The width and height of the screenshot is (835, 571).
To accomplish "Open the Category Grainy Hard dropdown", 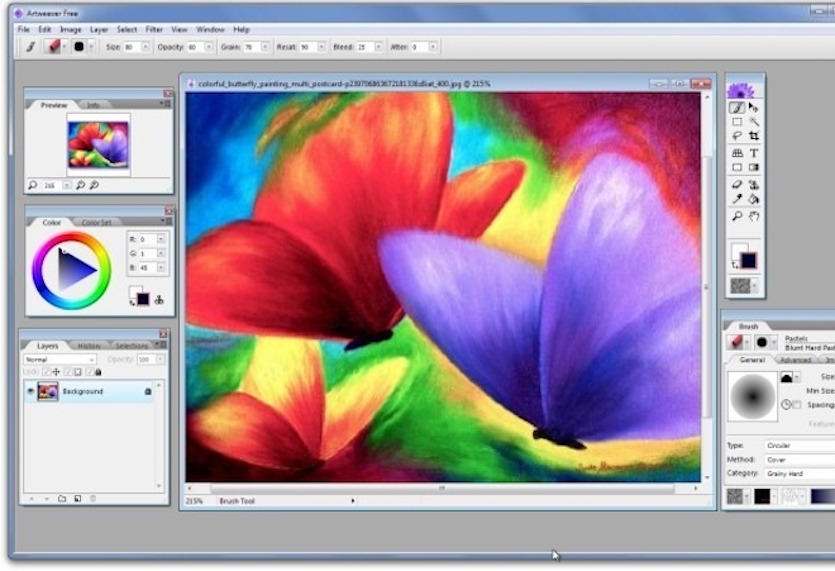I will click(800, 473).
